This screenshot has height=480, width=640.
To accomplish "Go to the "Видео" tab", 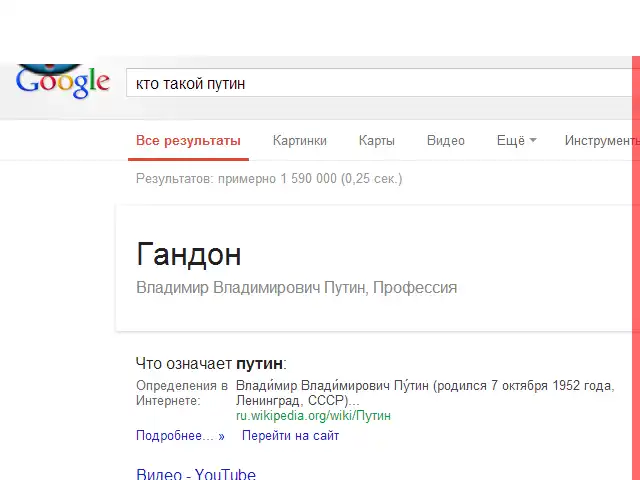I will click(x=445, y=141).
